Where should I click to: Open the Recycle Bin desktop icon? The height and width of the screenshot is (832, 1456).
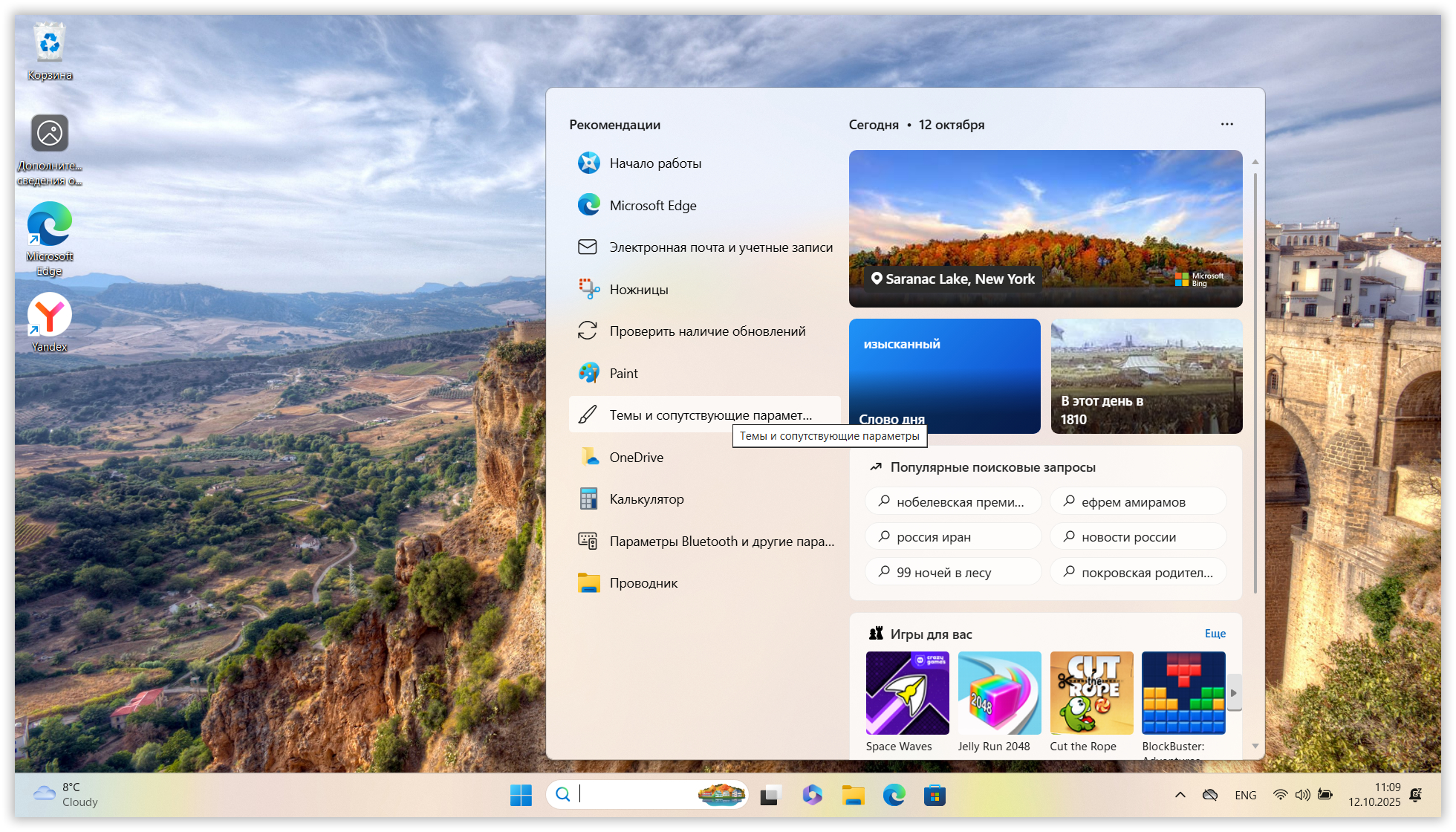(50, 46)
